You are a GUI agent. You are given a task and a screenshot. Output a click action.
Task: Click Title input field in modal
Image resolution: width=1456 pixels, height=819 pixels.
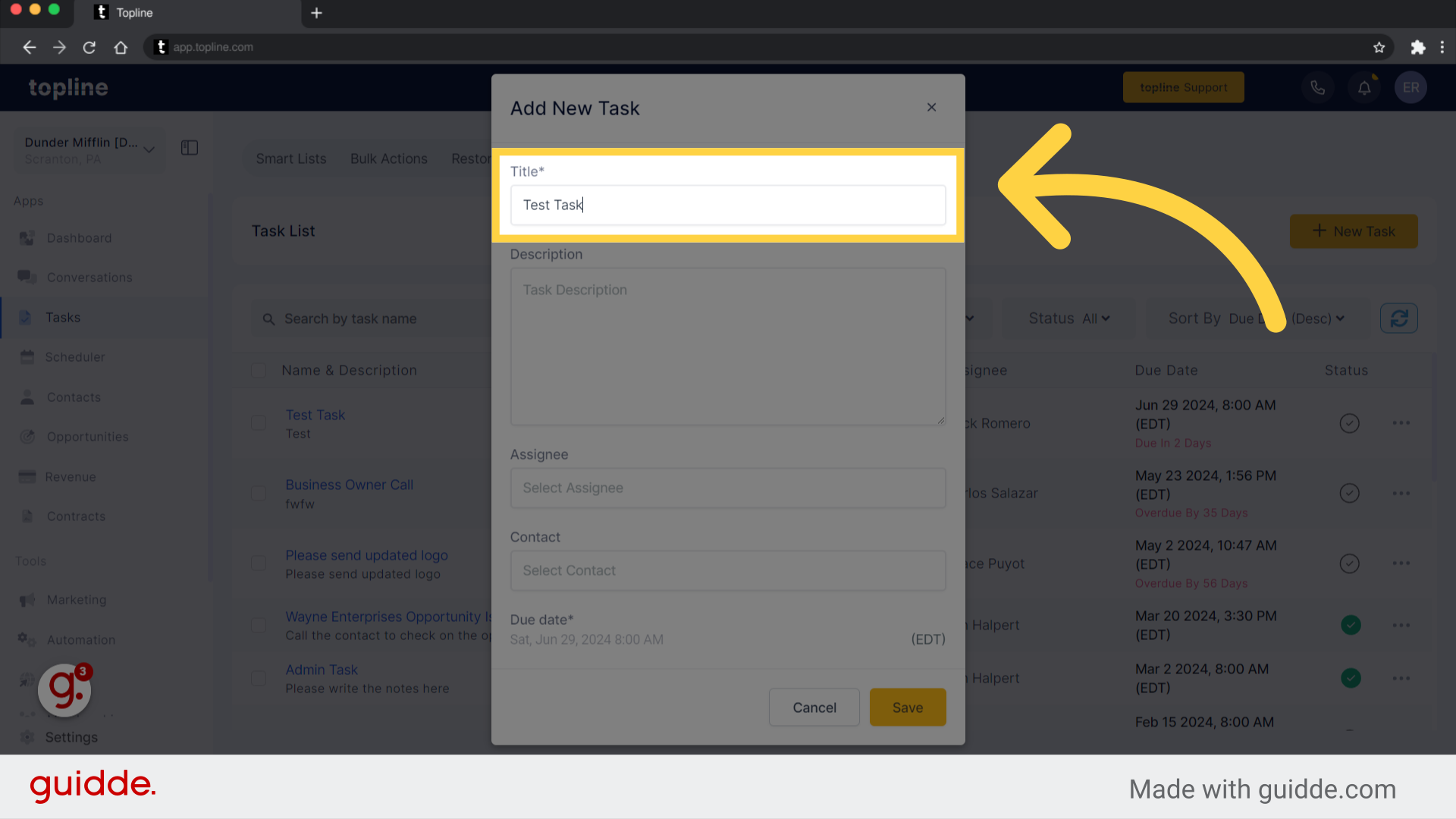point(728,205)
